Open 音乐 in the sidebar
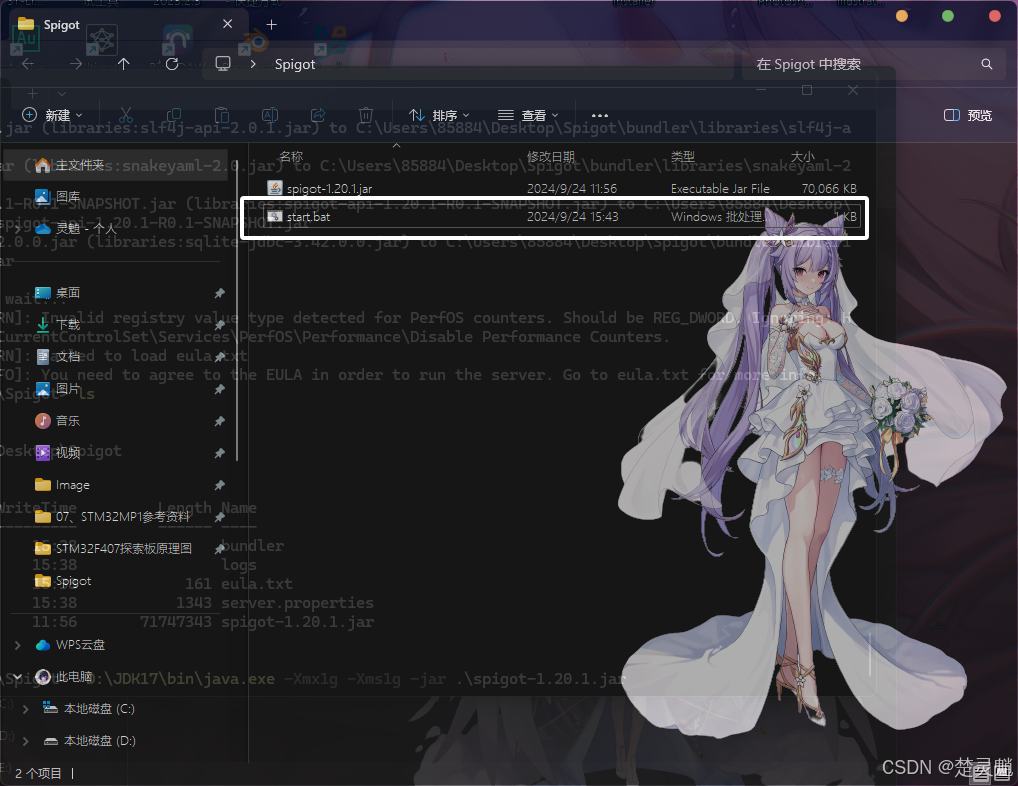 (x=68, y=421)
